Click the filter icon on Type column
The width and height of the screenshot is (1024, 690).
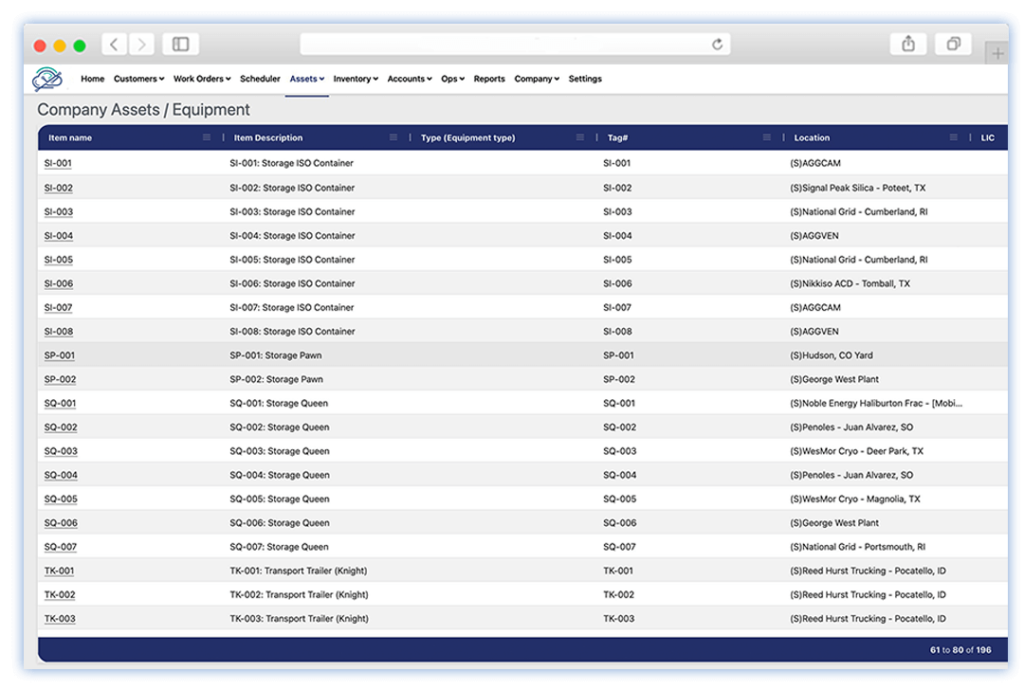click(x=578, y=137)
